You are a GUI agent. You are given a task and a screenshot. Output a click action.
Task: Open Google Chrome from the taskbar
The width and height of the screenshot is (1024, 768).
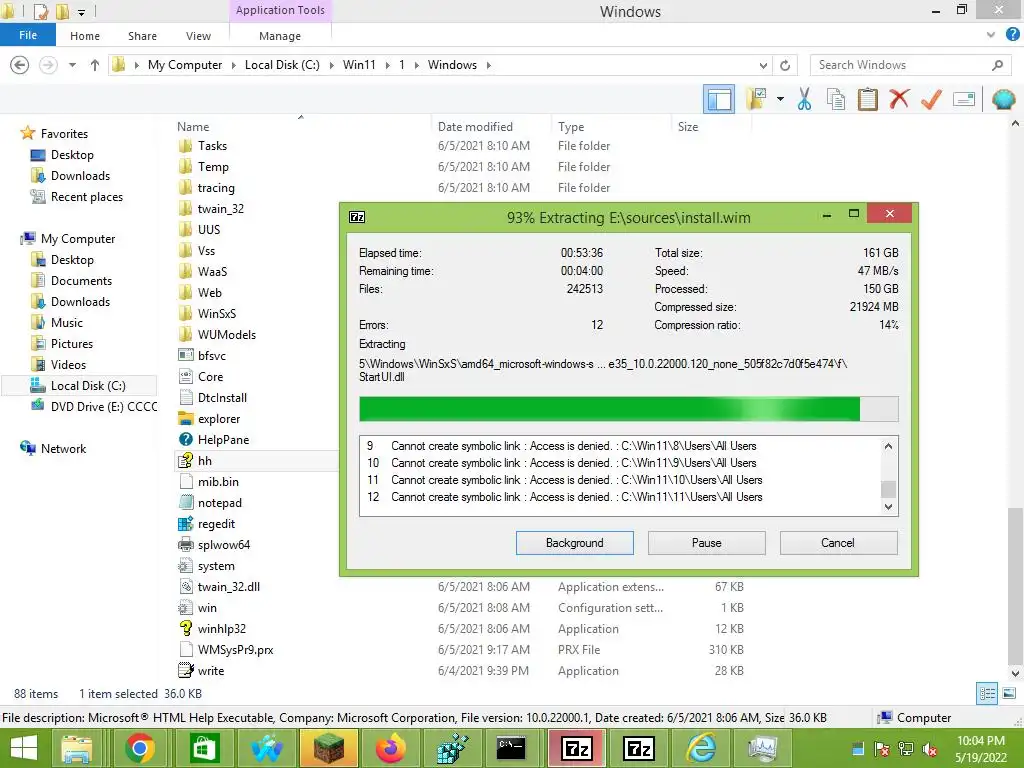tap(139, 748)
